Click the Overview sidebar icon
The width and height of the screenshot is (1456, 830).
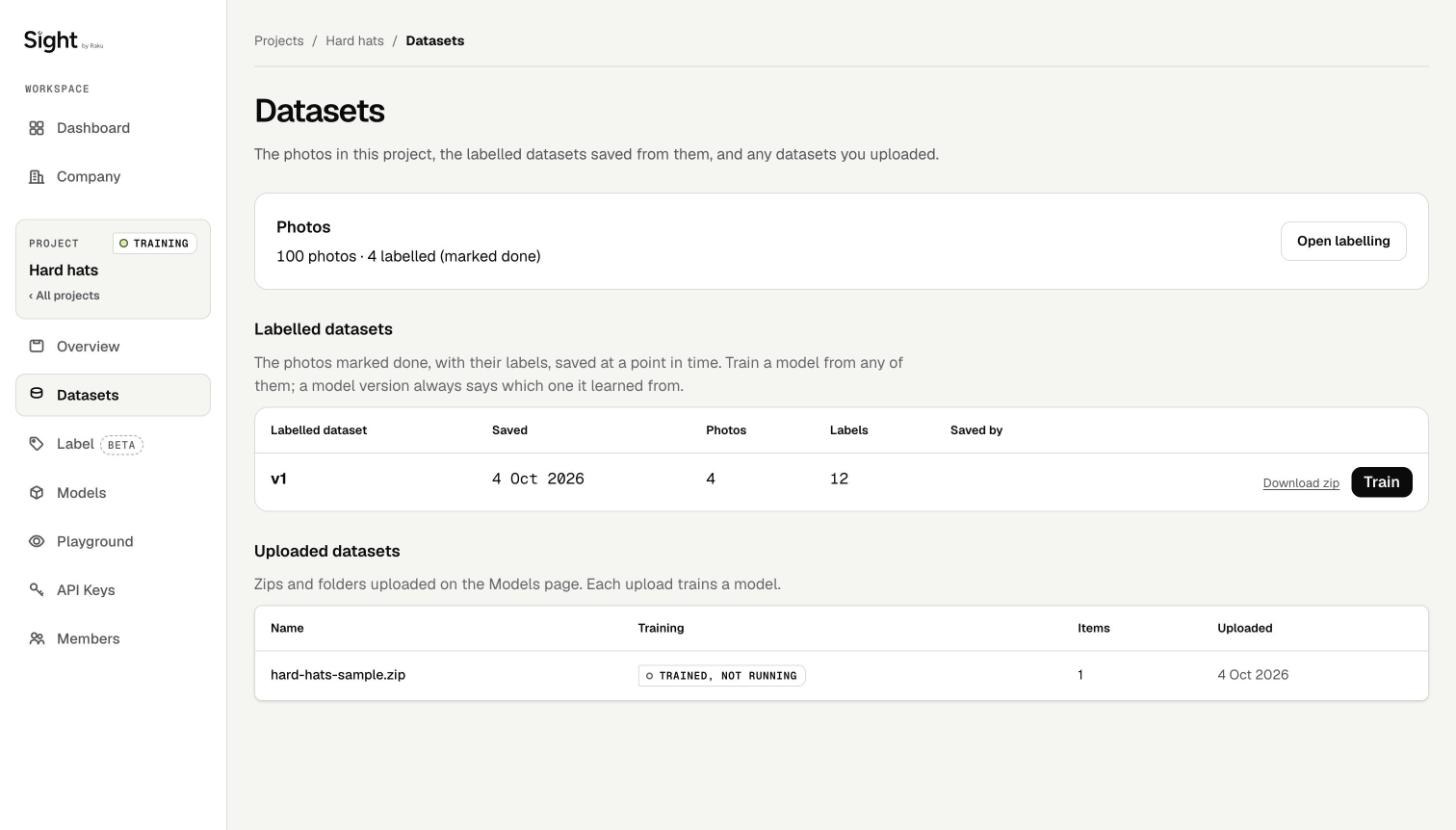pyautogui.click(x=36, y=347)
